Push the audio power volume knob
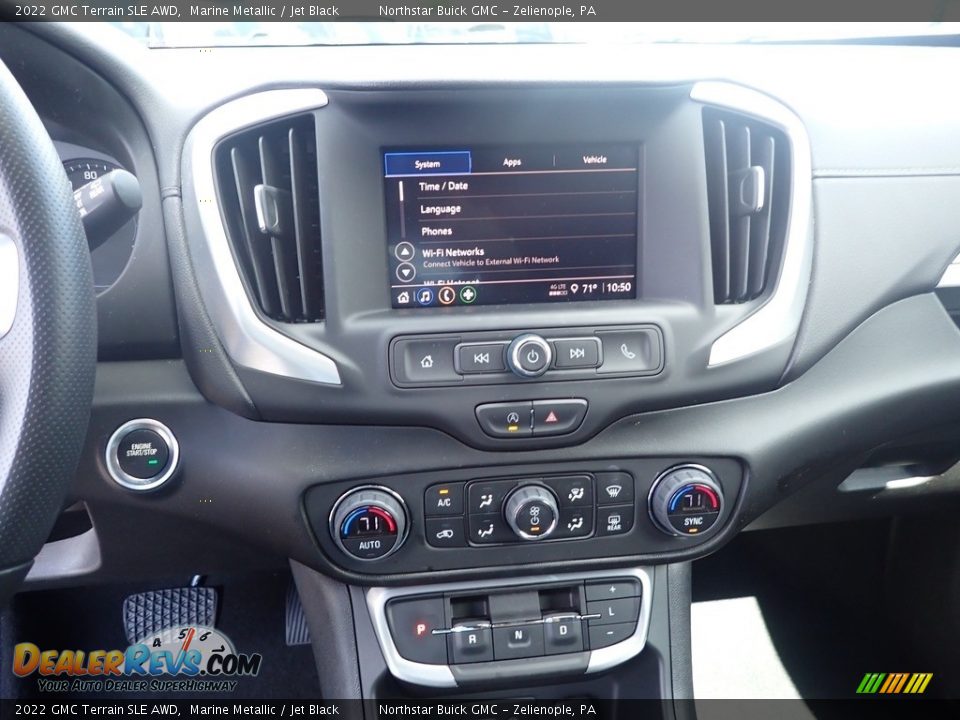960x720 pixels. point(531,356)
